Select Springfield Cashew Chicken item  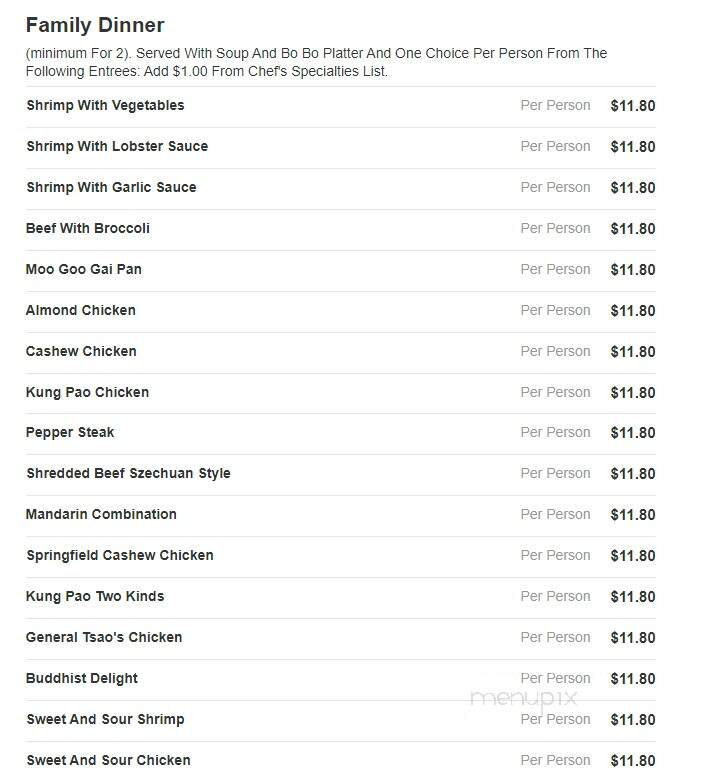tap(120, 555)
